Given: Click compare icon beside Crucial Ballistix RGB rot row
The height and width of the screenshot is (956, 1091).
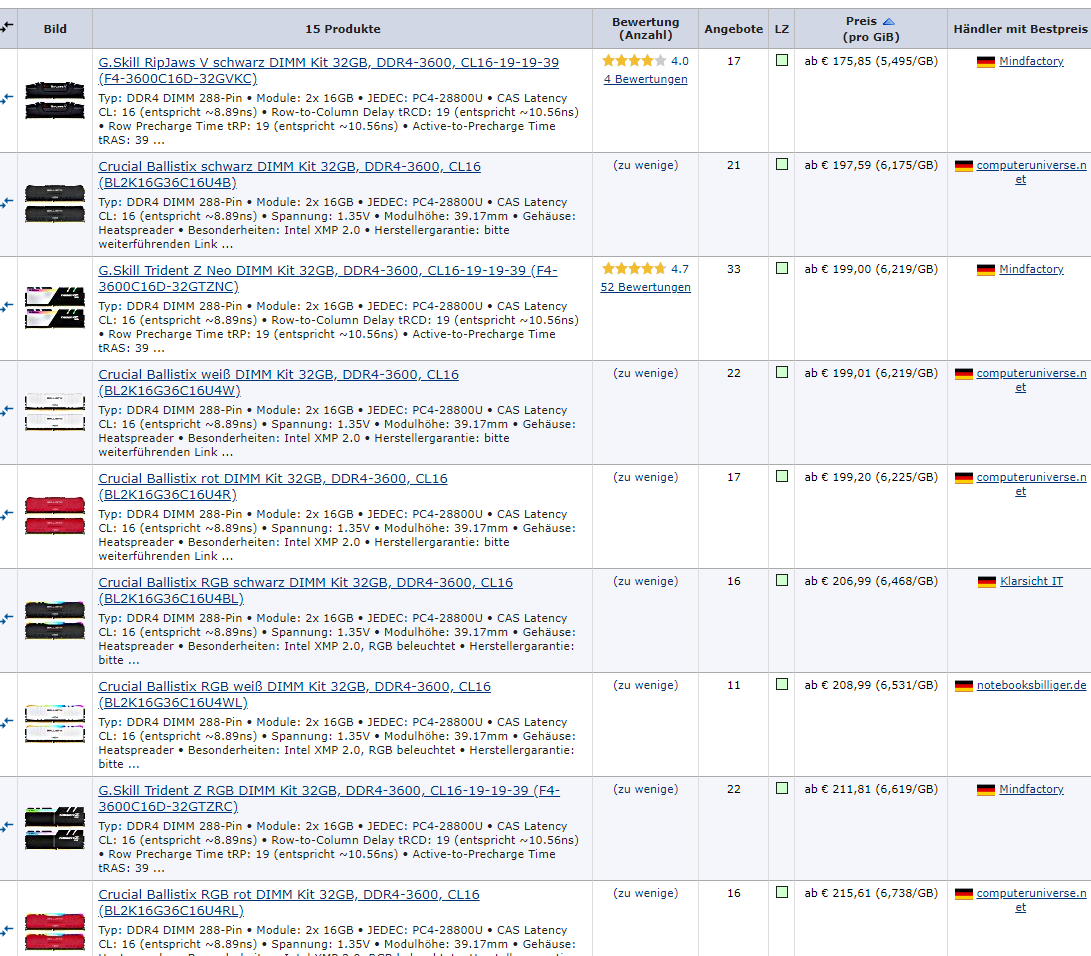Looking at the screenshot, I should coord(6,931).
